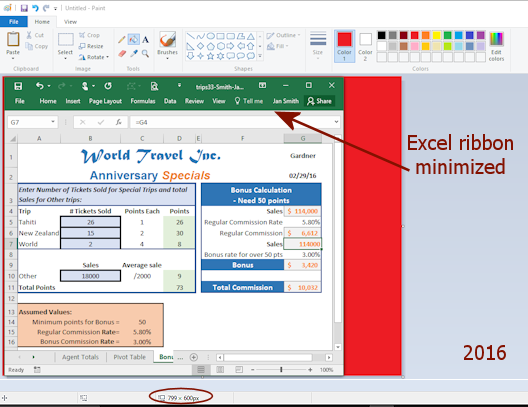Click the Paint Save icon in title bar
Viewport: 528px width, 407px height.
pos(24,8)
